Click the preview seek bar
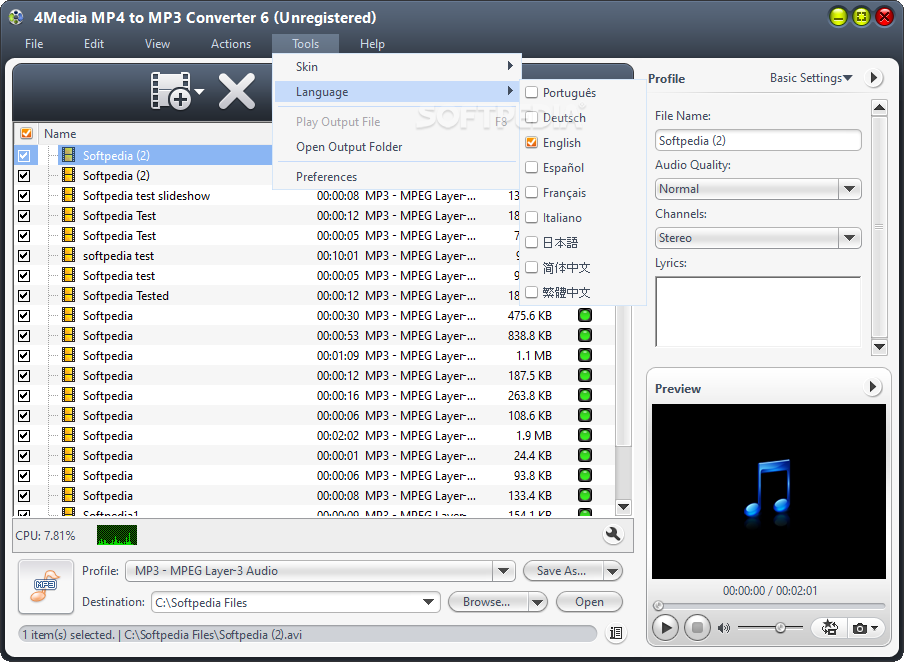This screenshot has width=904, height=662. (769, 605)
